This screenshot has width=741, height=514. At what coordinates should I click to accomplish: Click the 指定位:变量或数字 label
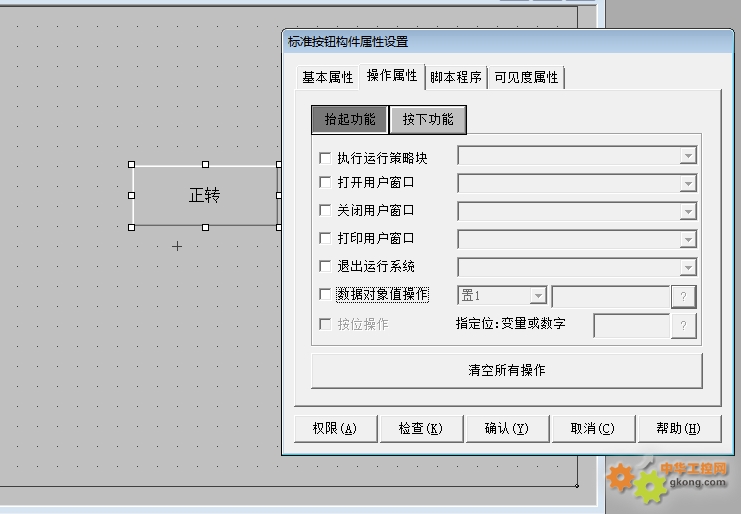[510, 324]
